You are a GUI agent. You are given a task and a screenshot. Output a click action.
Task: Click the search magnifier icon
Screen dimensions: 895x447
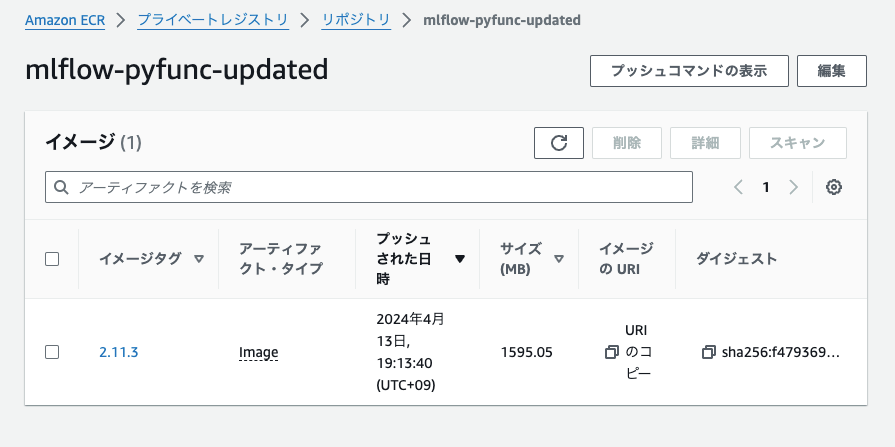point(61,187)
